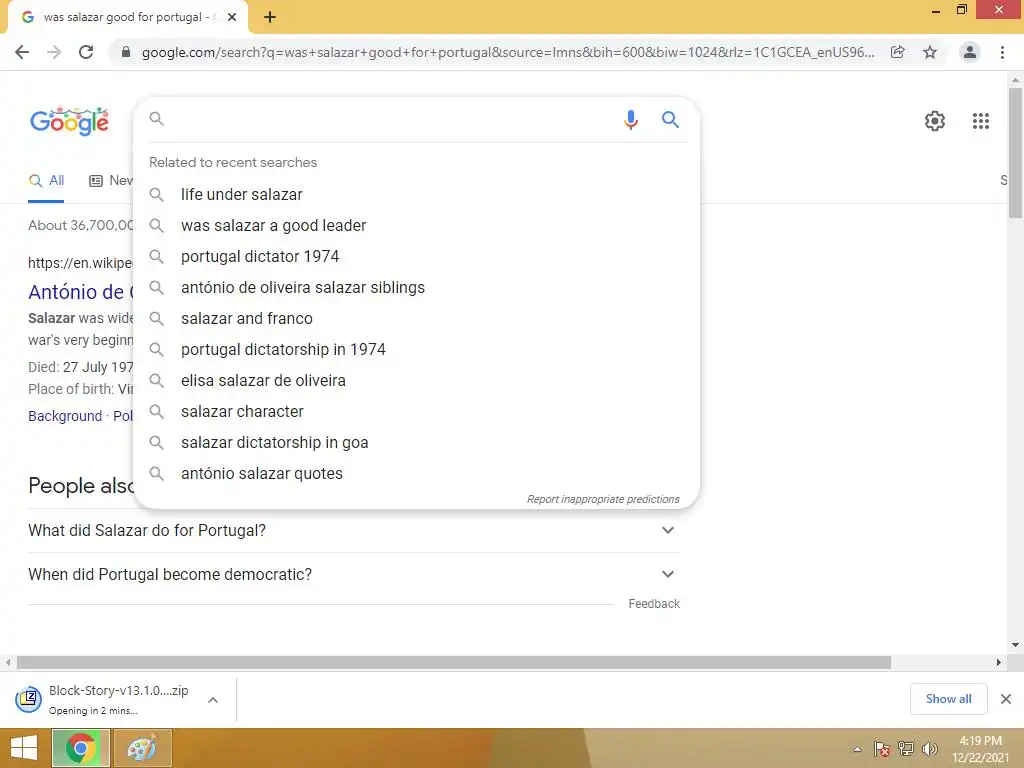
Task: Select suggestion 'salazar and franco'
Action: point(416,319)
